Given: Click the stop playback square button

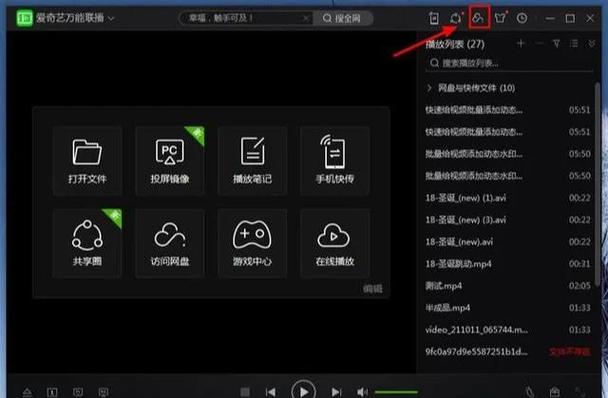Looking at the screenshot, I should (245, 392).
